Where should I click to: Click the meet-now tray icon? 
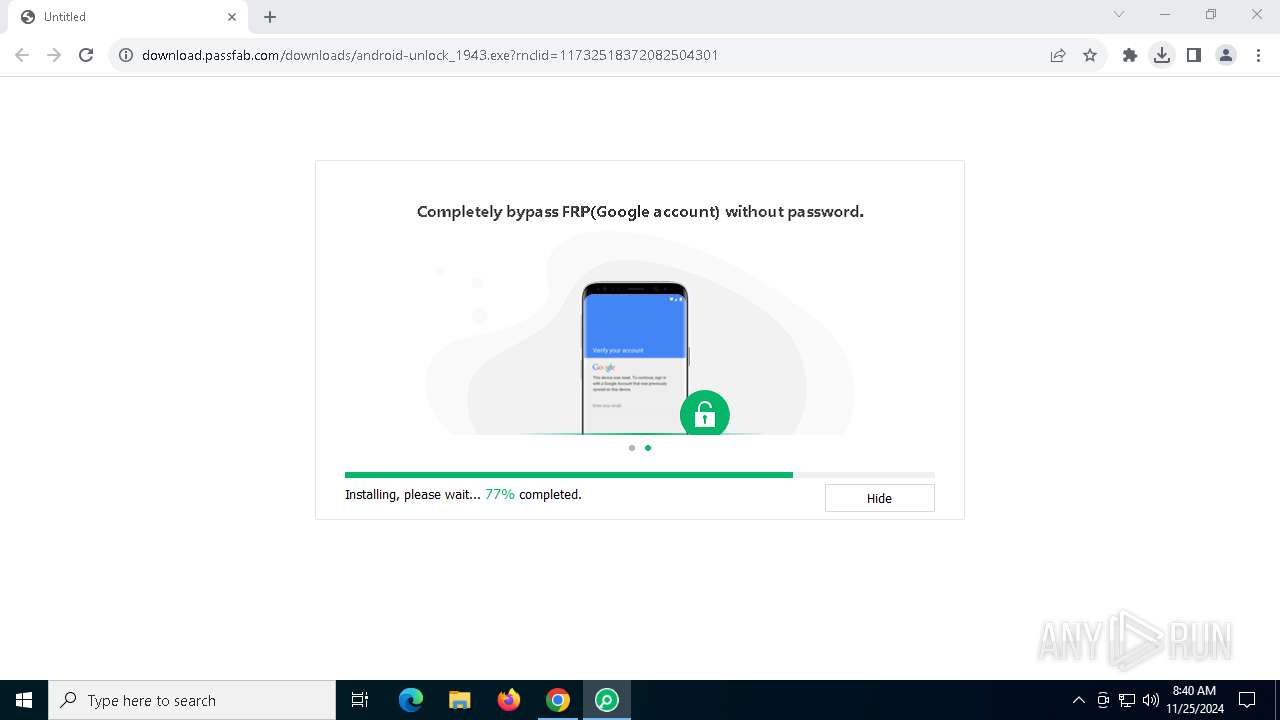tap(1103, 700)
